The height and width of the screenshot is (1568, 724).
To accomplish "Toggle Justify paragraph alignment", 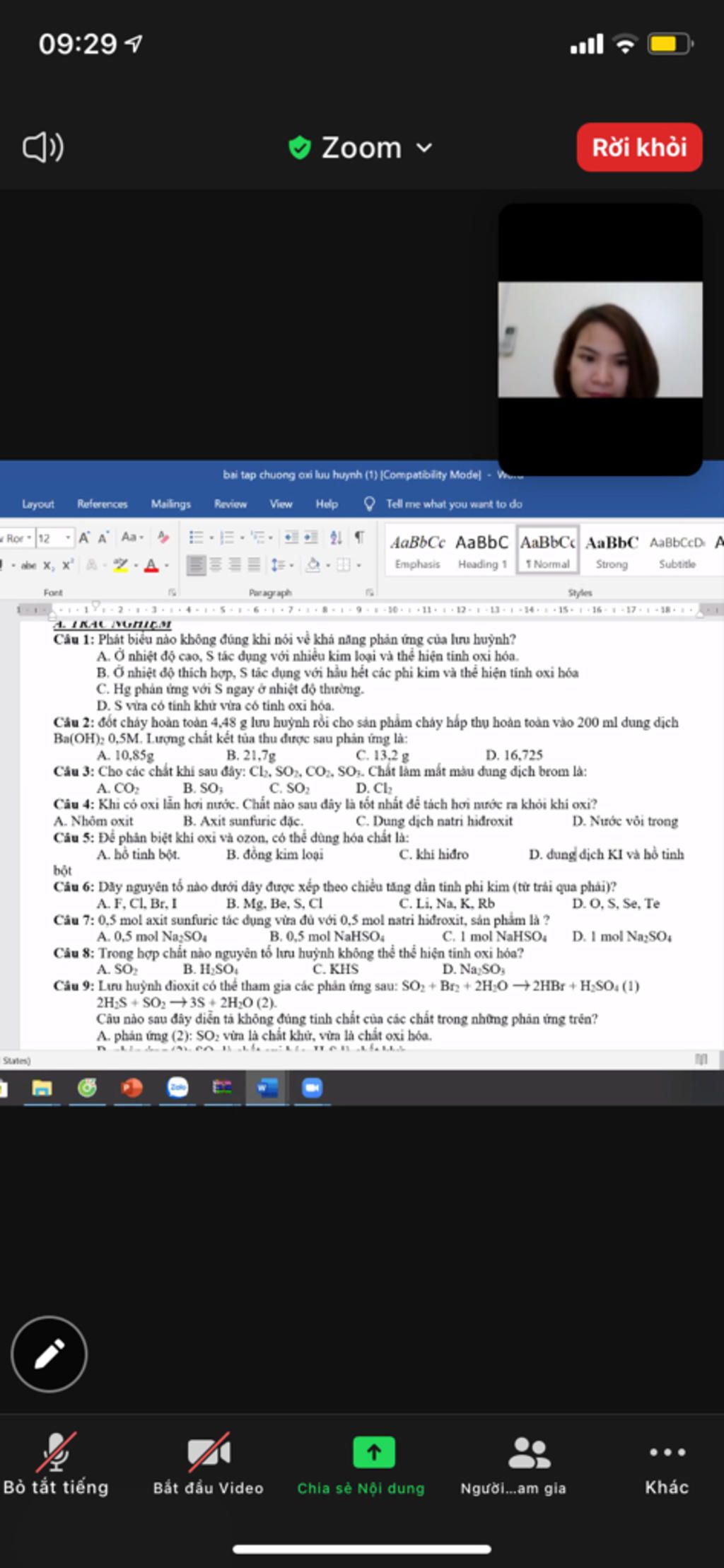I will pyautogui.click(x=254, y=564).
